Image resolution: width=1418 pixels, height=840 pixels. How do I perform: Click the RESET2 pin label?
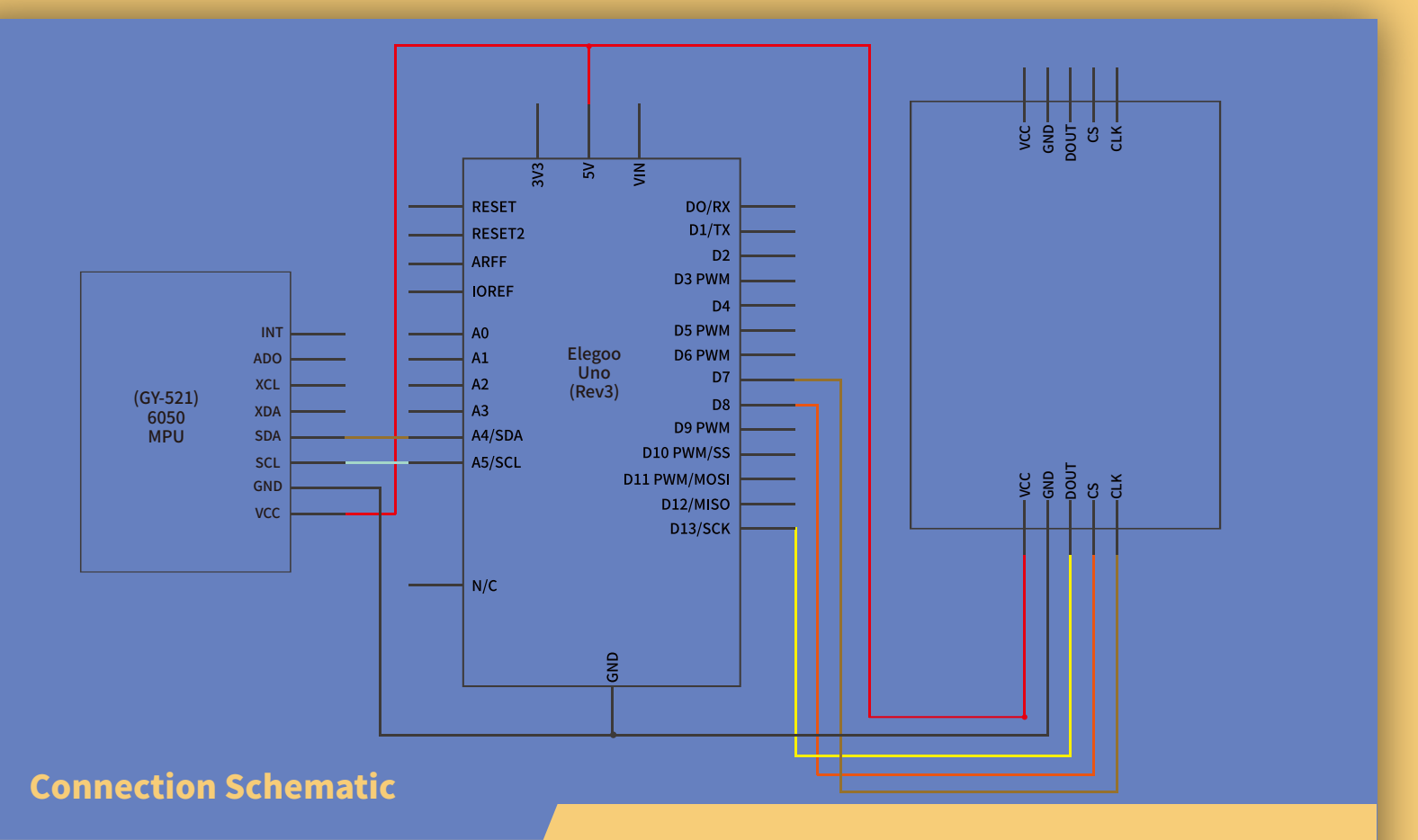pyautogui.click(x=498, y=234)
